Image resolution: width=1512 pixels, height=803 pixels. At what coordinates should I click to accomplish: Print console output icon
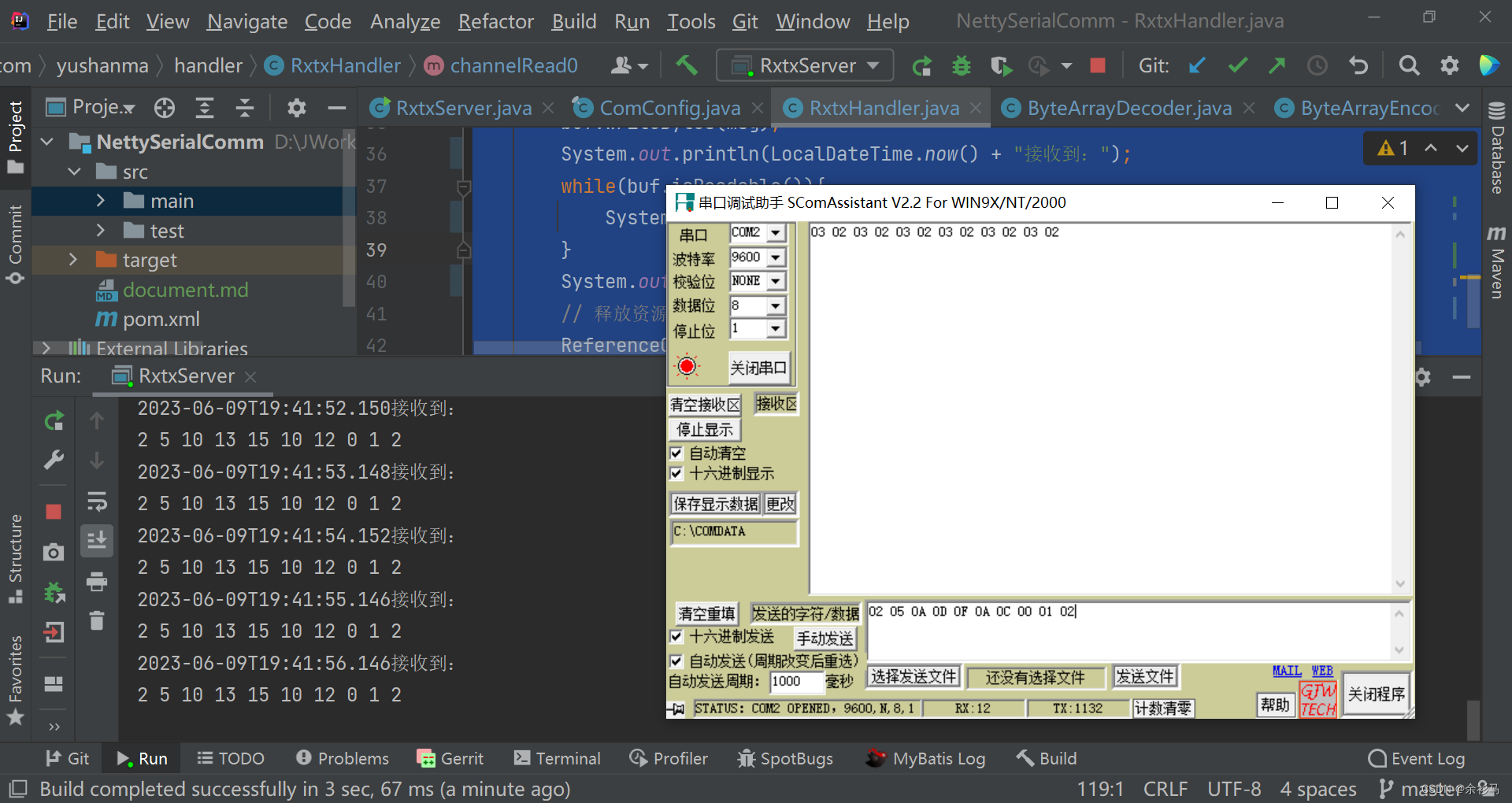pyautogui.click(x=97, y=582)
